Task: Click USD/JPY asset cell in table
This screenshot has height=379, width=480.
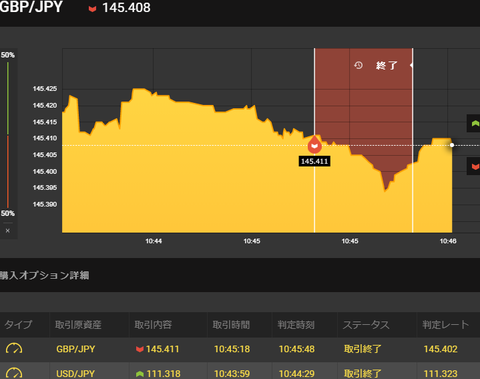Action: tap(75, 374)
